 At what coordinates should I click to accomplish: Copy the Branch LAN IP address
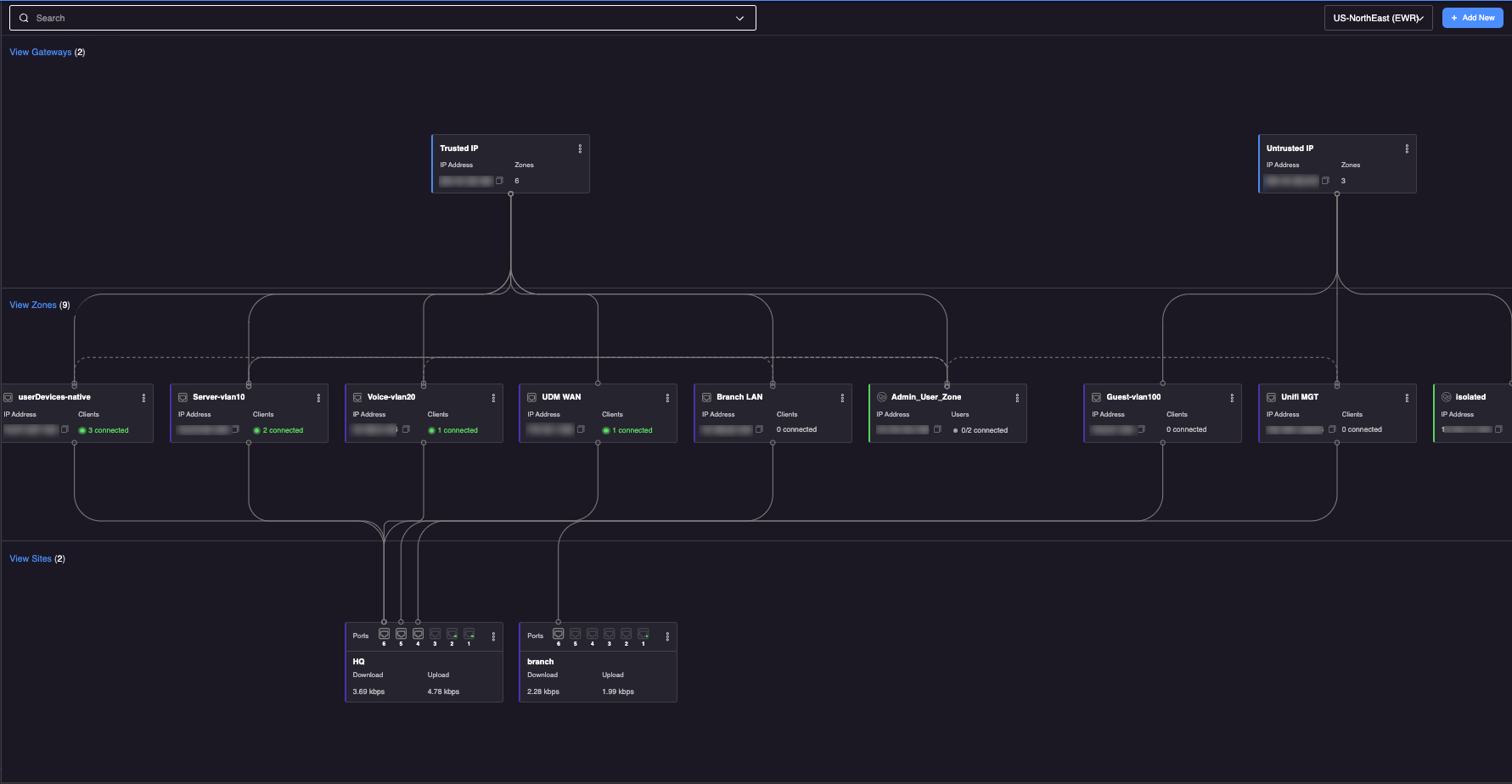point(759,429)
